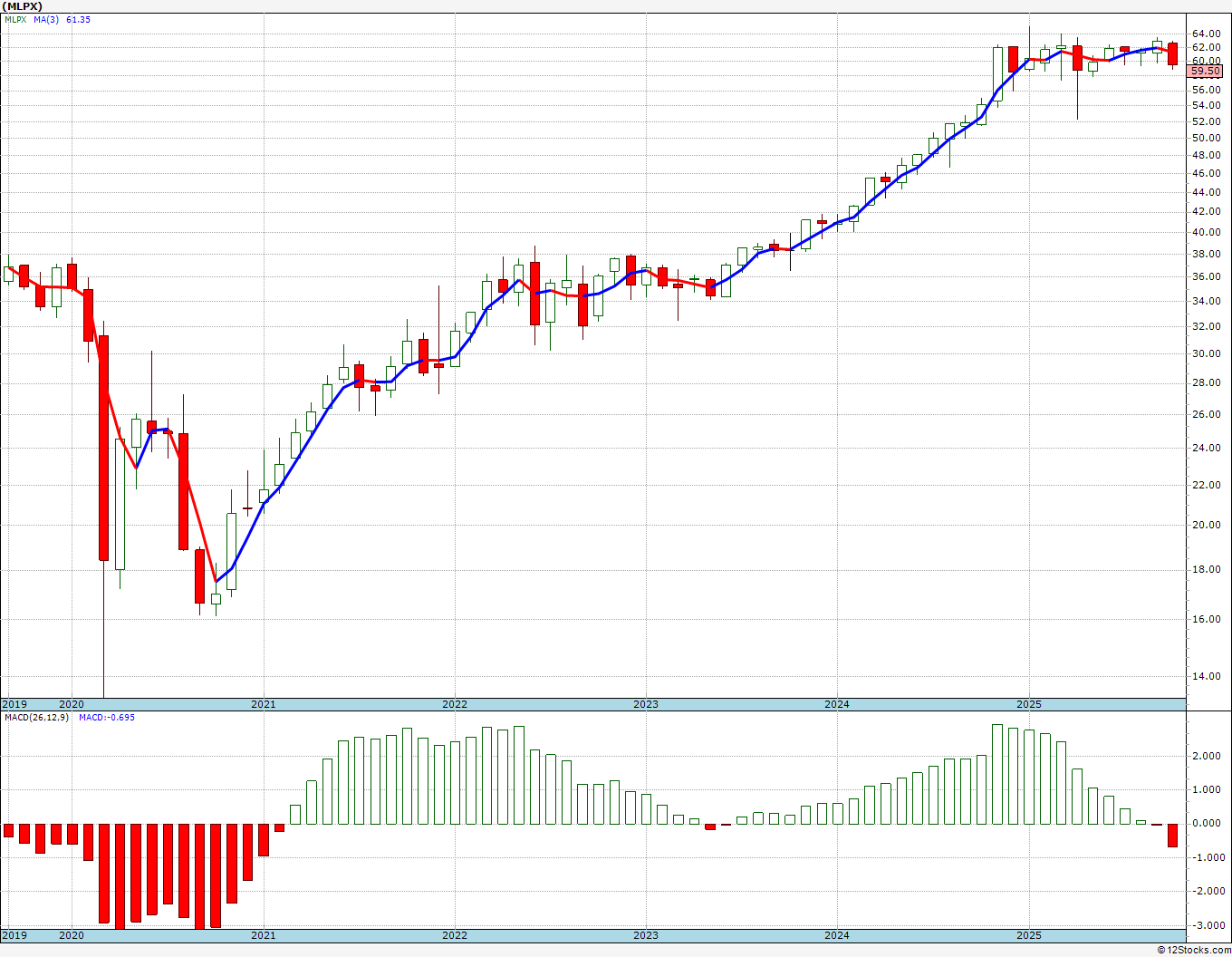The width and height of the screenshot is (1232, 957).
Task: Click 2019 on the price chart time axis
Action: click(14, 704)
